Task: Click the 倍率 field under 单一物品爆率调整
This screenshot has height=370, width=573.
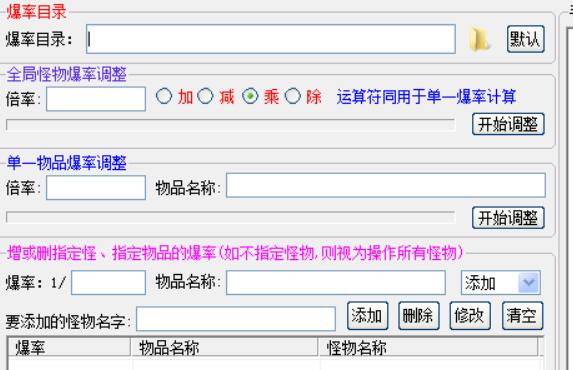Action: 96,188
